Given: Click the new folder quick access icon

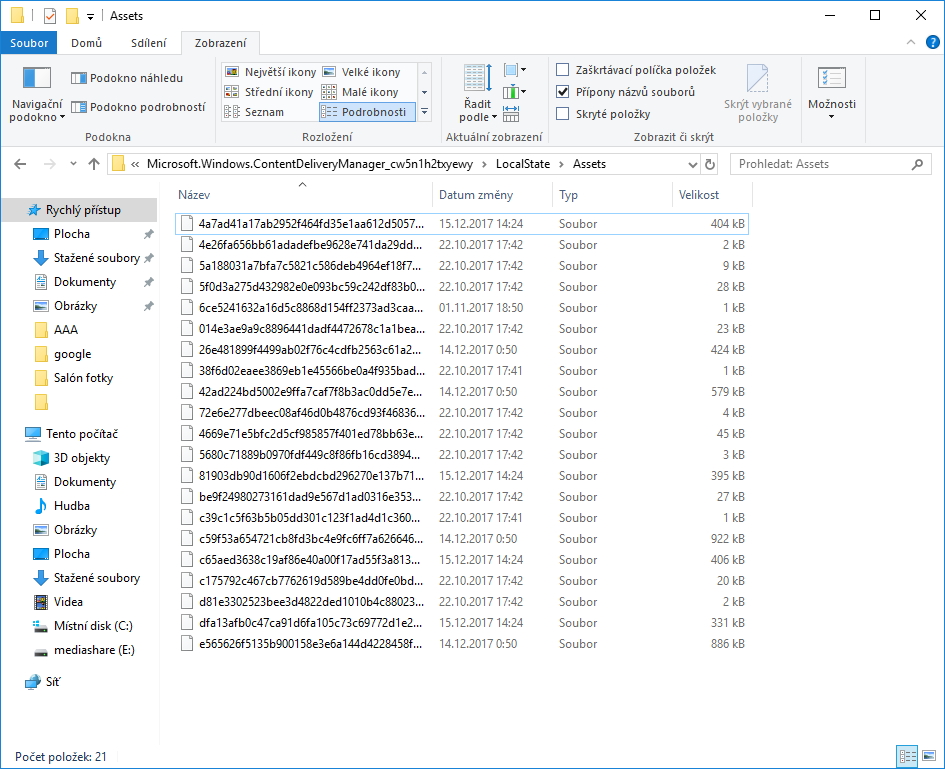Looking at the screenshot, I should pyautogui.click(x=72, y=16).
